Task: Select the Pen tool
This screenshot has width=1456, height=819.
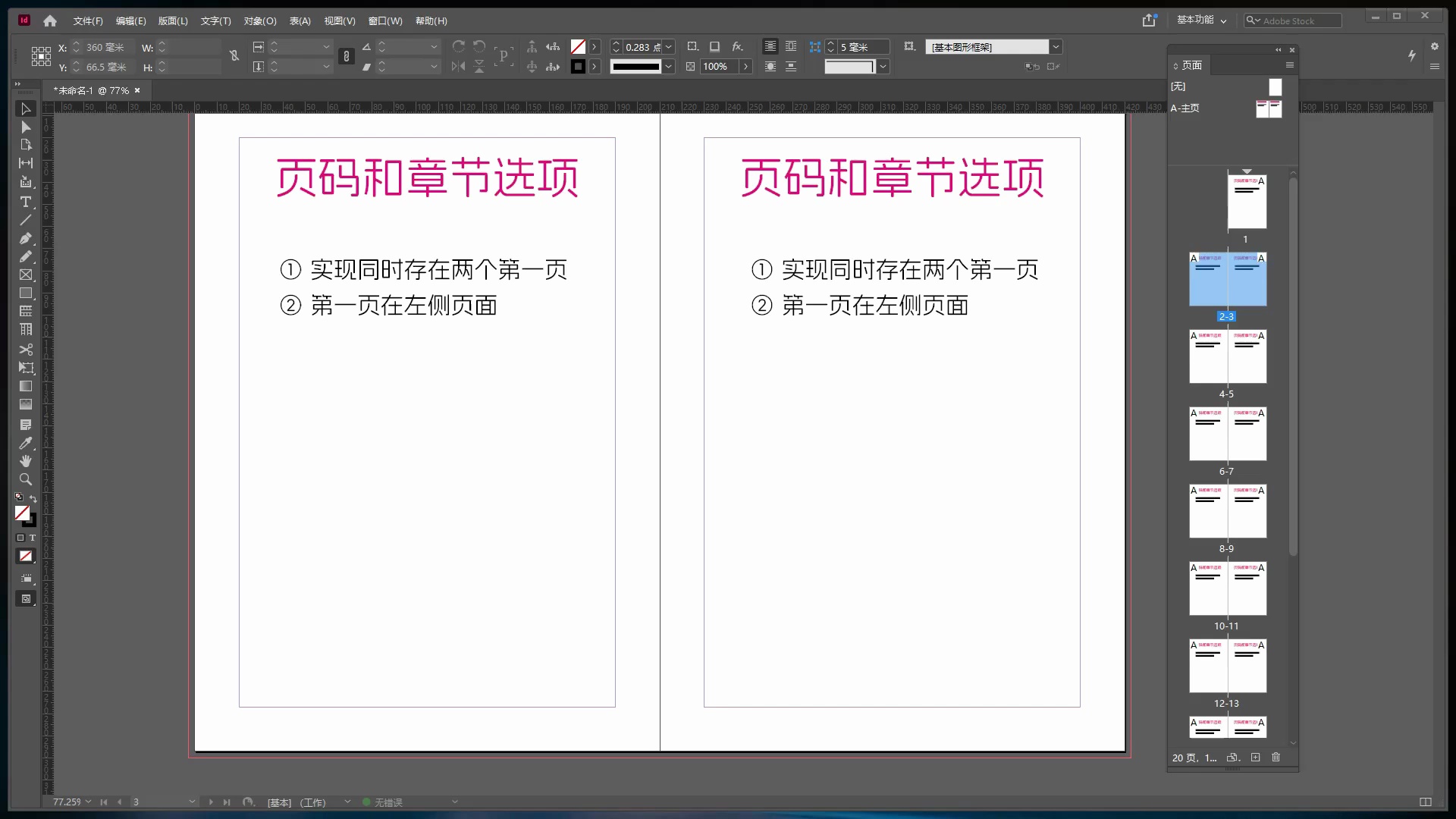Action: [26, 238]
